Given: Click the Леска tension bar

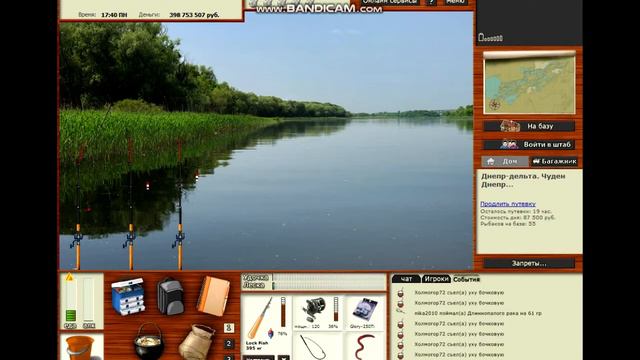Looking at the screenshot, I should (x=329, y=286).
